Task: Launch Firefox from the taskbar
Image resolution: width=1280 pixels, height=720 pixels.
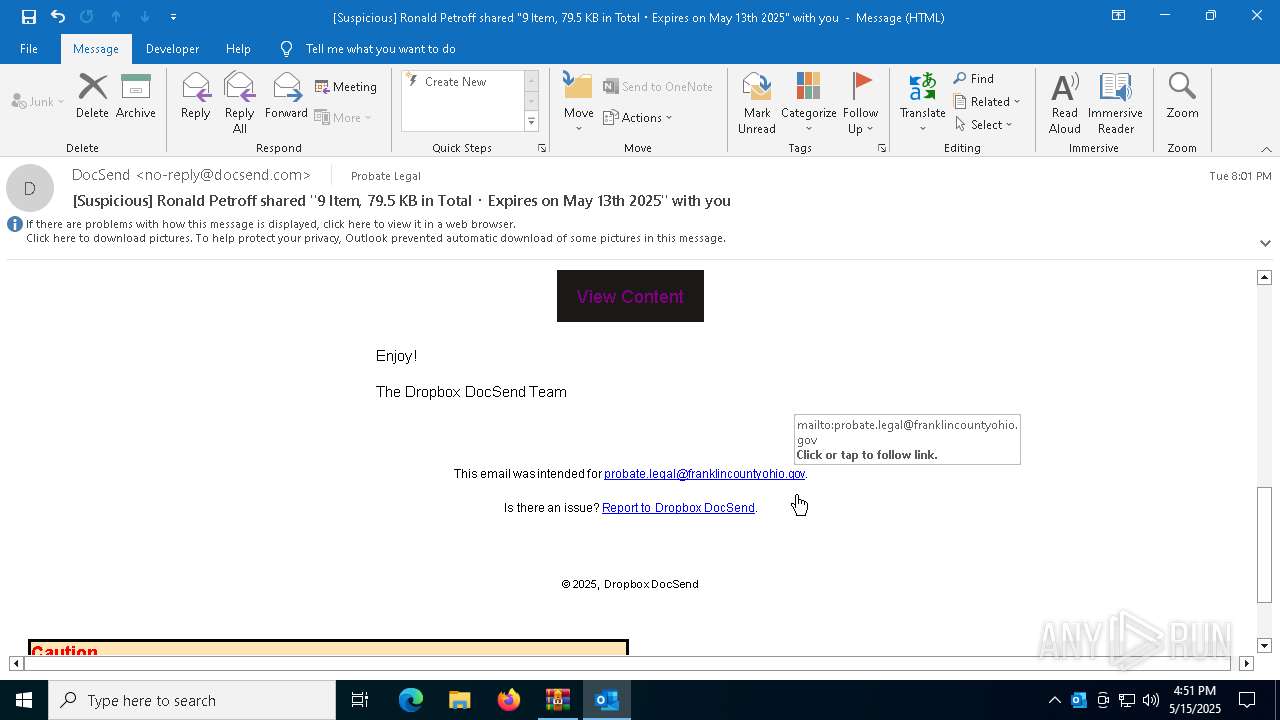Action: point(509,700)
